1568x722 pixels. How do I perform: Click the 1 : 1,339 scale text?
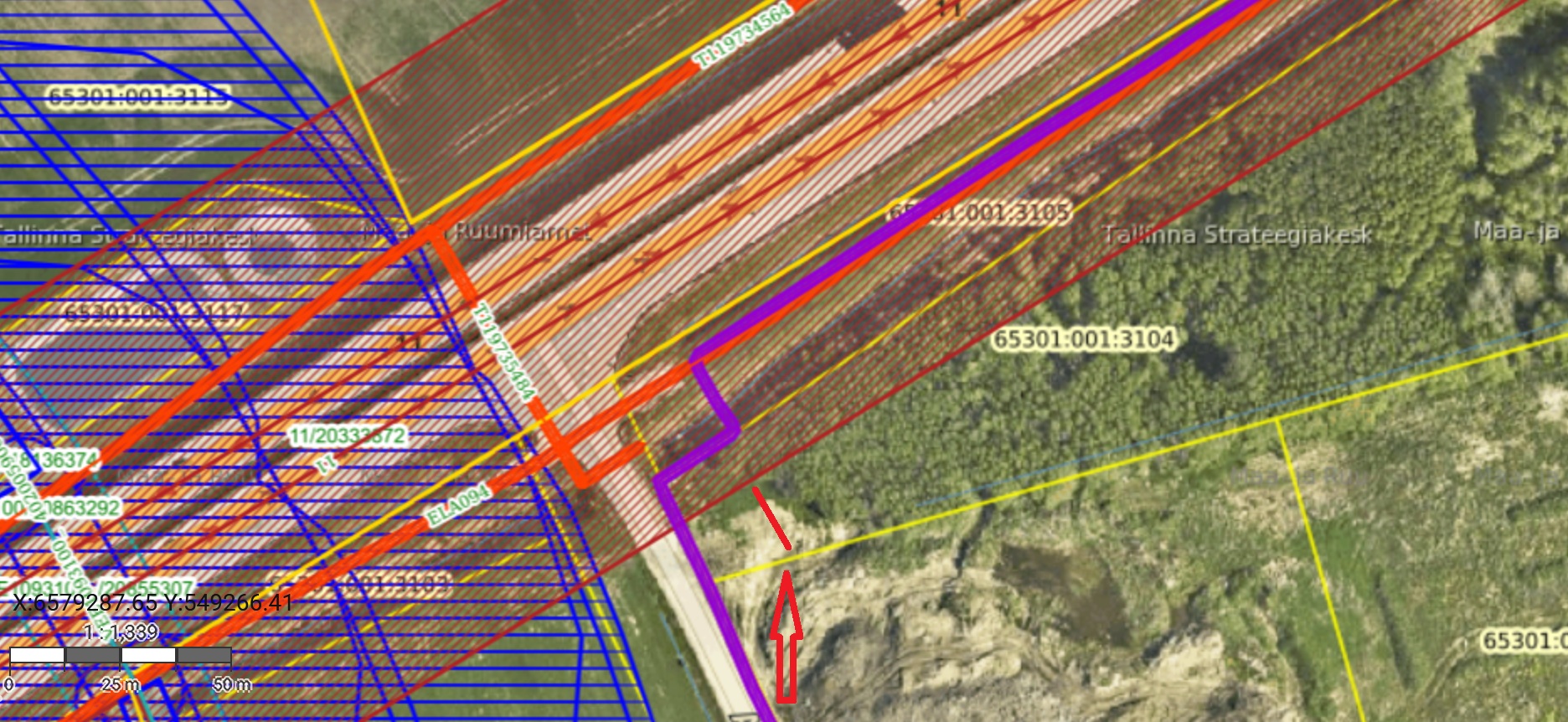121,632
